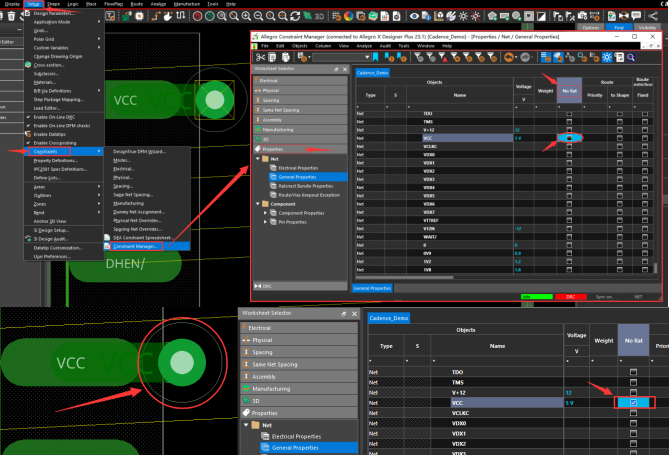Click the refresh arrows icon in Allegro toolbar
The height and width of the screenshot is (455, 669).
pyautogui.click(x=295, y=16)
